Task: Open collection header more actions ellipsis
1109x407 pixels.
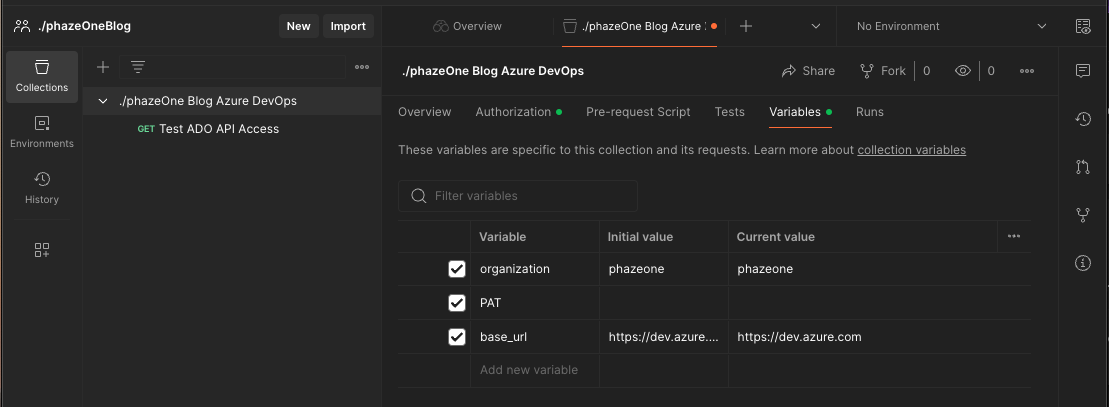Action: [x=1027, y=71]
